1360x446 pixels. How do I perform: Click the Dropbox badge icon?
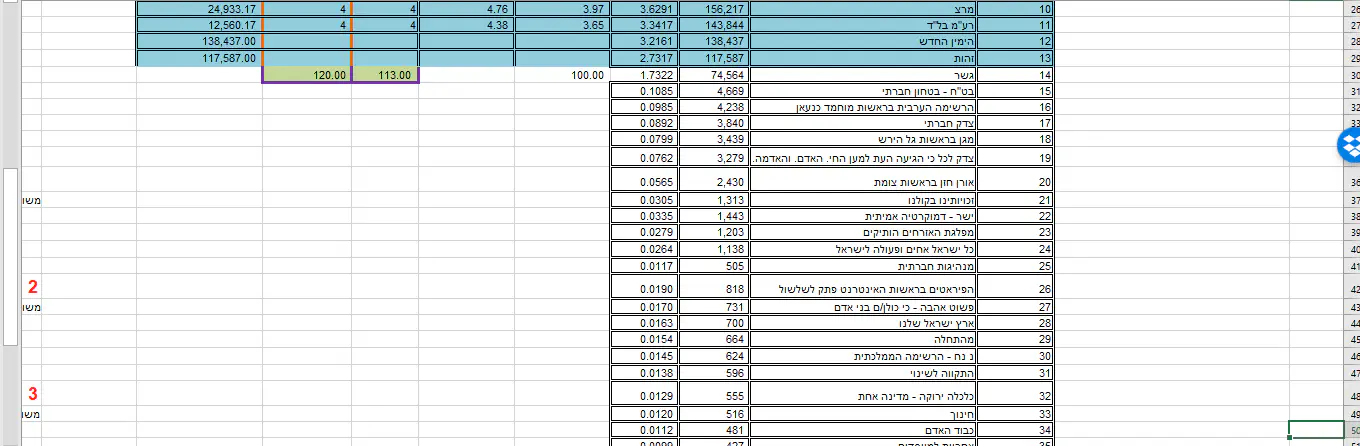click(x=1350, y=146)
